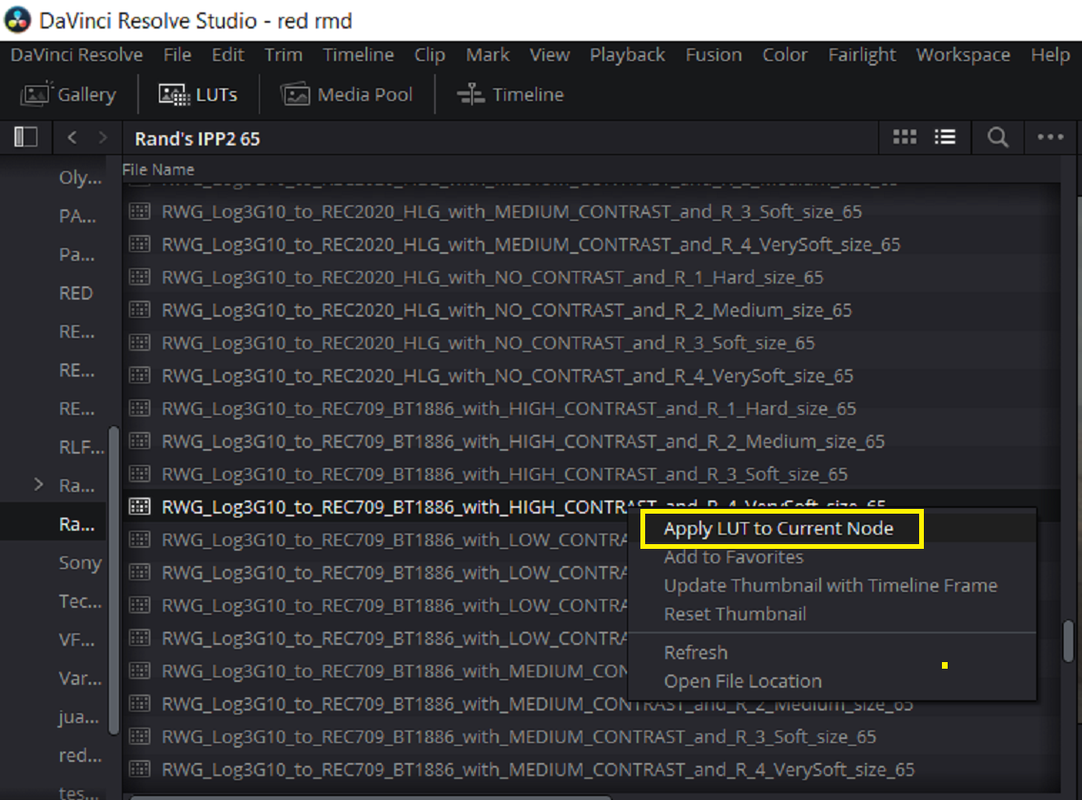
Task: Select the RED folder in sidebar
Action: [76, 293]
